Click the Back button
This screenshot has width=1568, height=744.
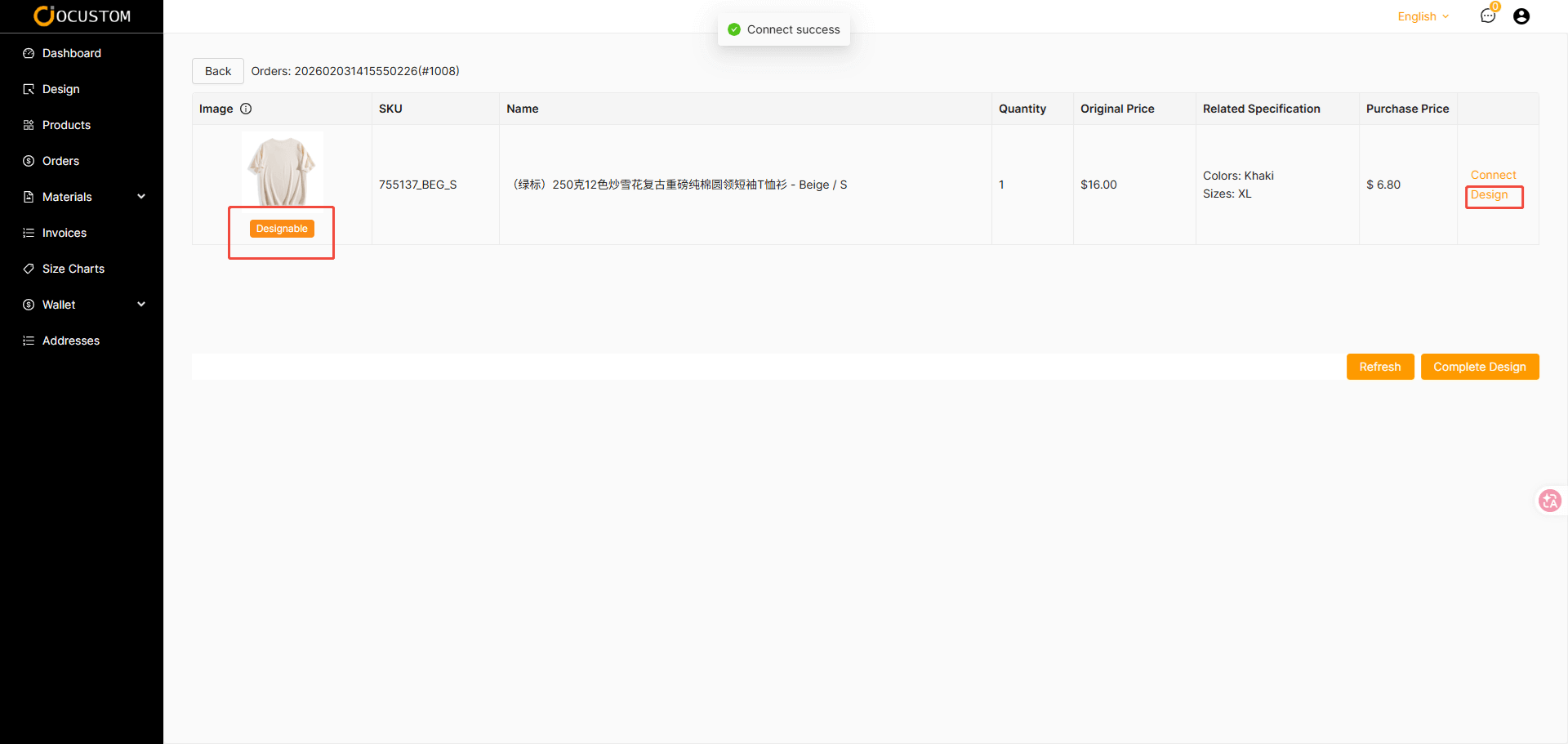tap(218, 71)
